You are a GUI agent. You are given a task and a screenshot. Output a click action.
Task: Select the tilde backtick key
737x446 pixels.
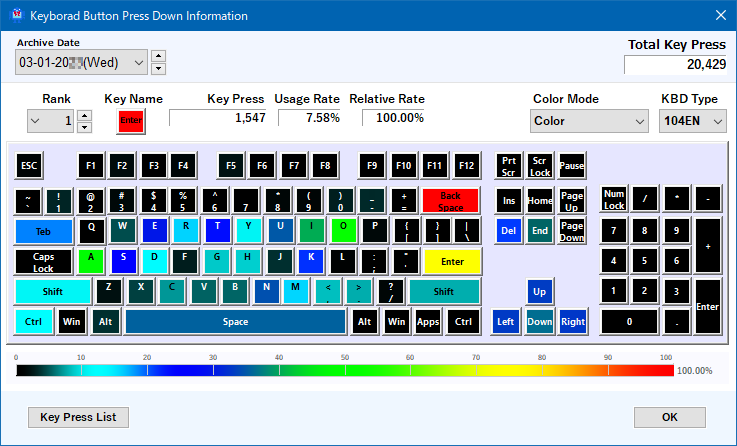[x=28, y=201]
